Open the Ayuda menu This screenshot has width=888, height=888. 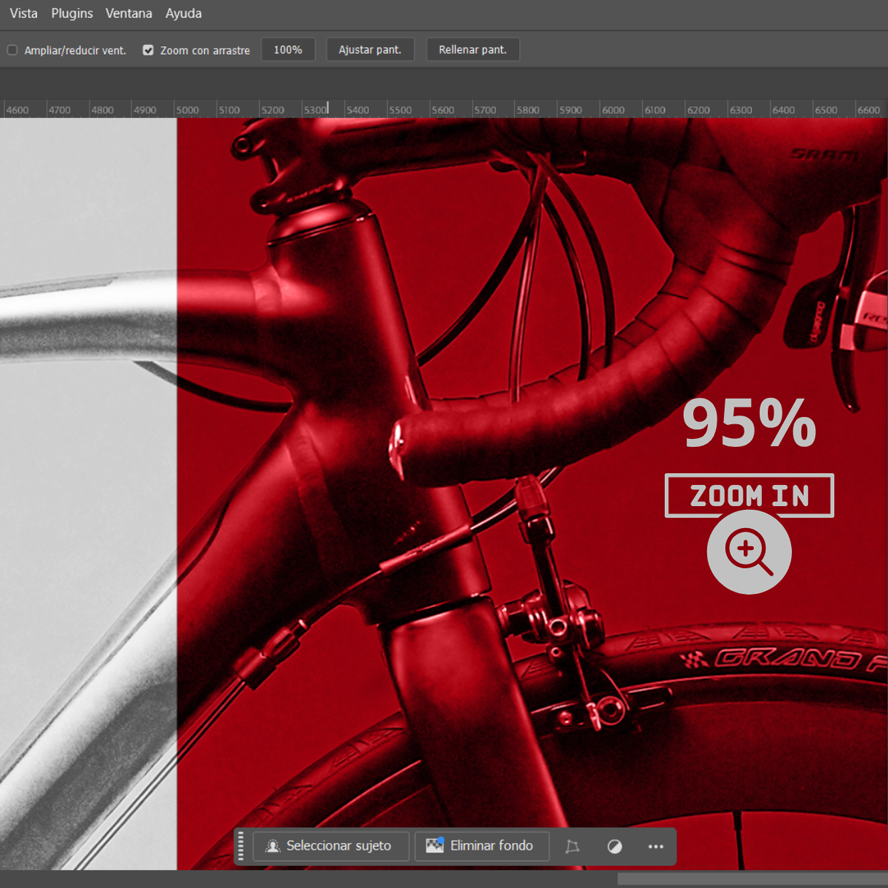pos(183,13)
